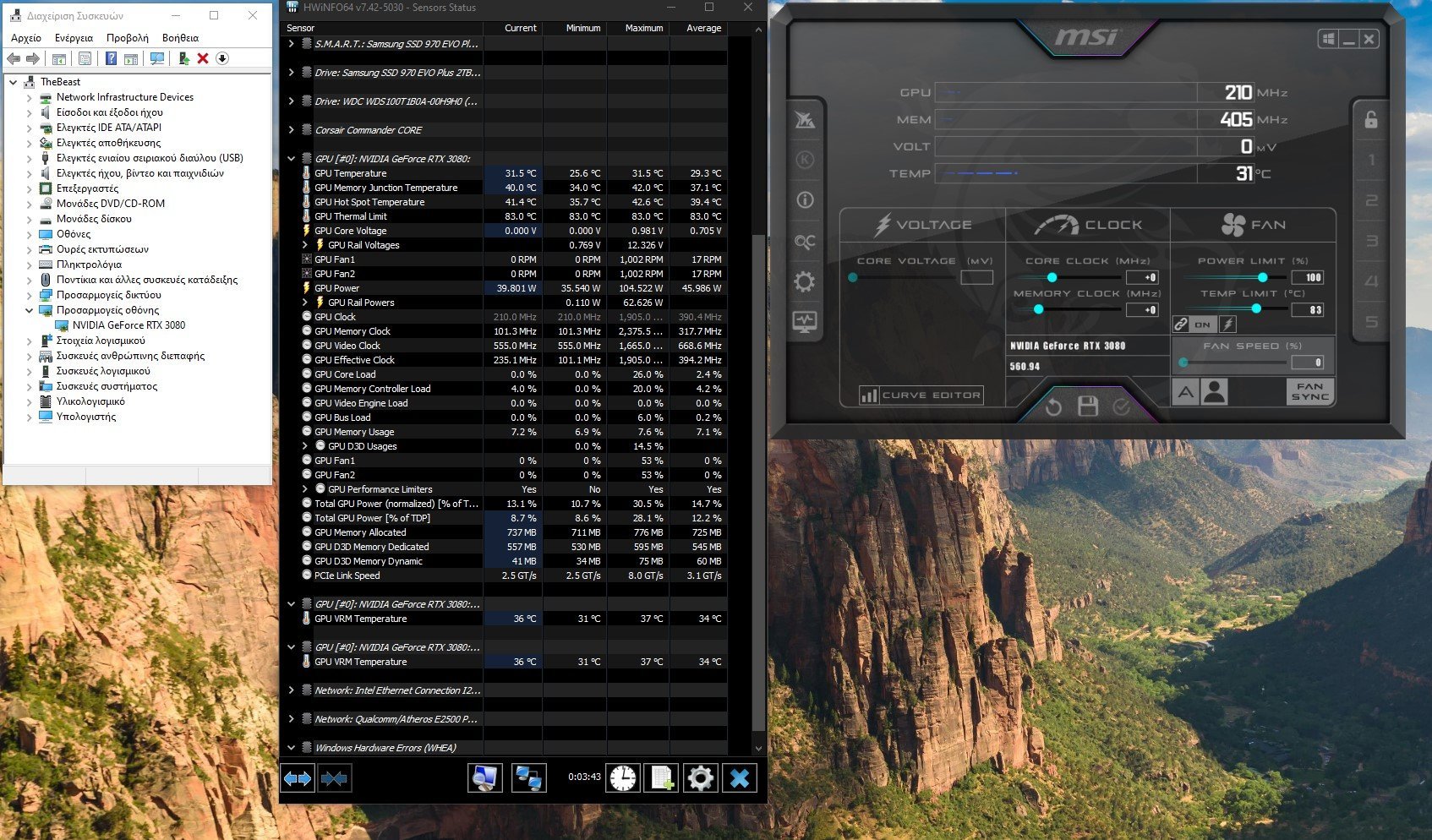Screen dimensions: 1432x840
Task: Click Afterburner Kombustor K icon
Action: [x=805, y=160]
